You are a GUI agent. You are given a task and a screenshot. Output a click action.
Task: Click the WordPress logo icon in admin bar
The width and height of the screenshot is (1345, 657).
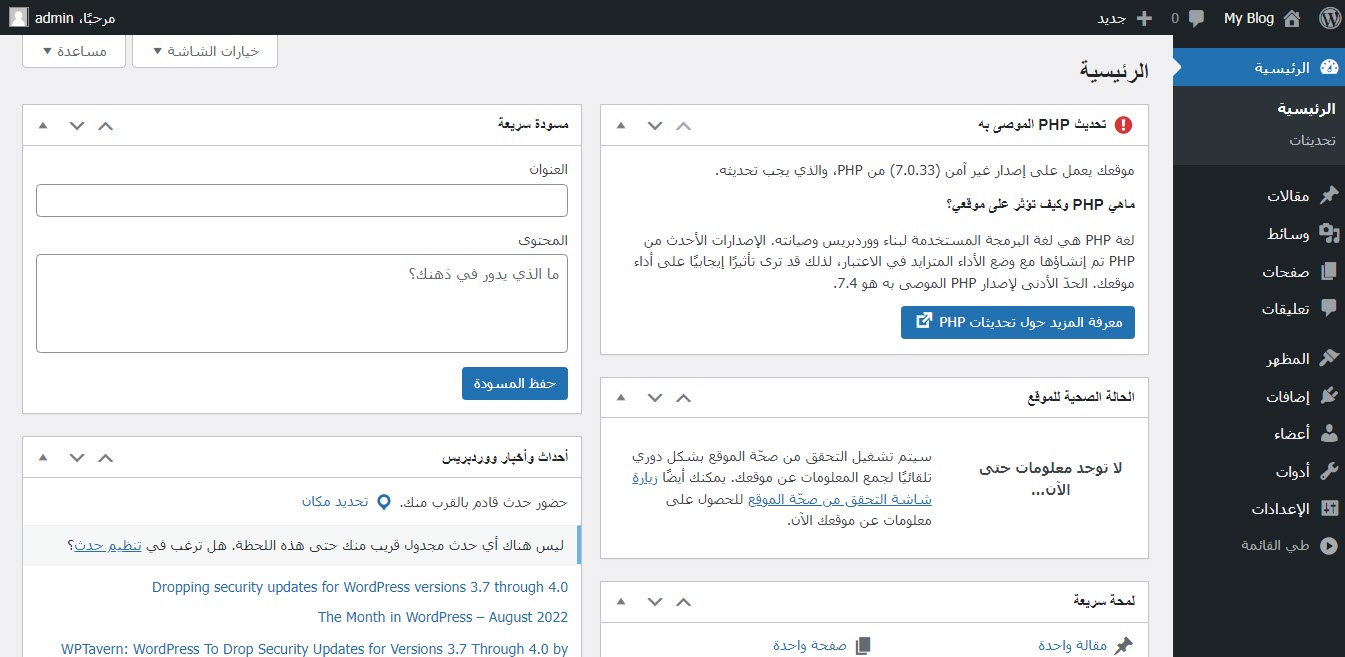pyautogui.click(x=1328, y=18)
